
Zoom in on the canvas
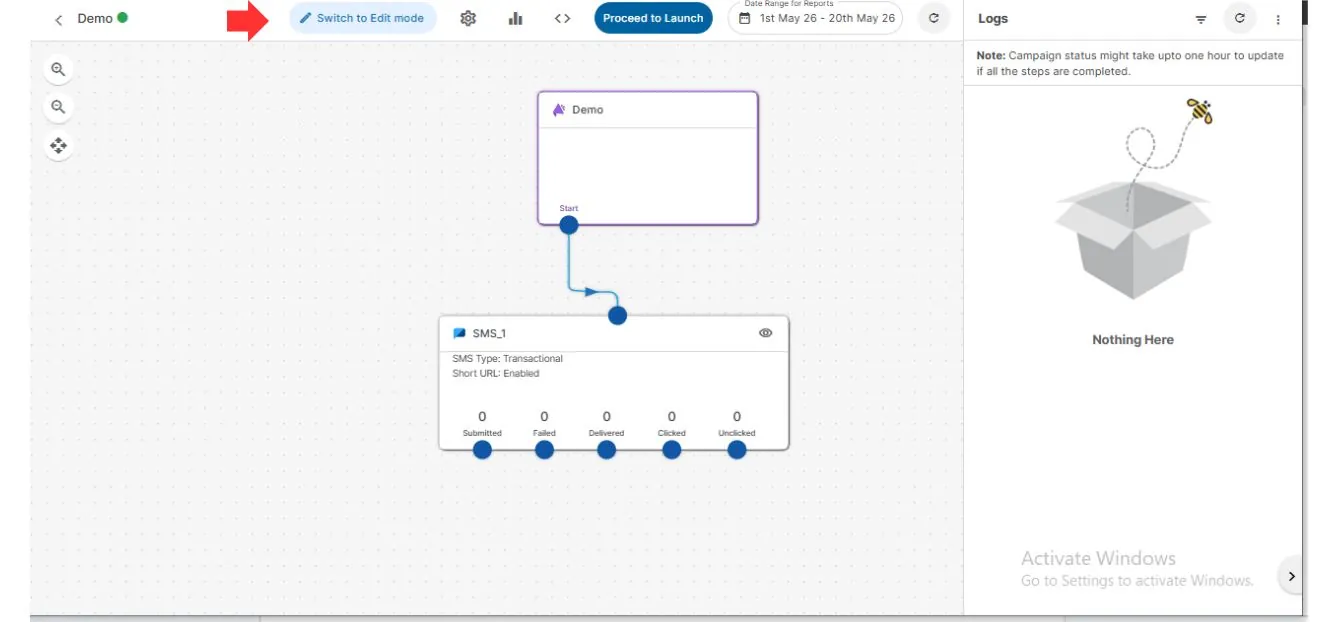58,70
